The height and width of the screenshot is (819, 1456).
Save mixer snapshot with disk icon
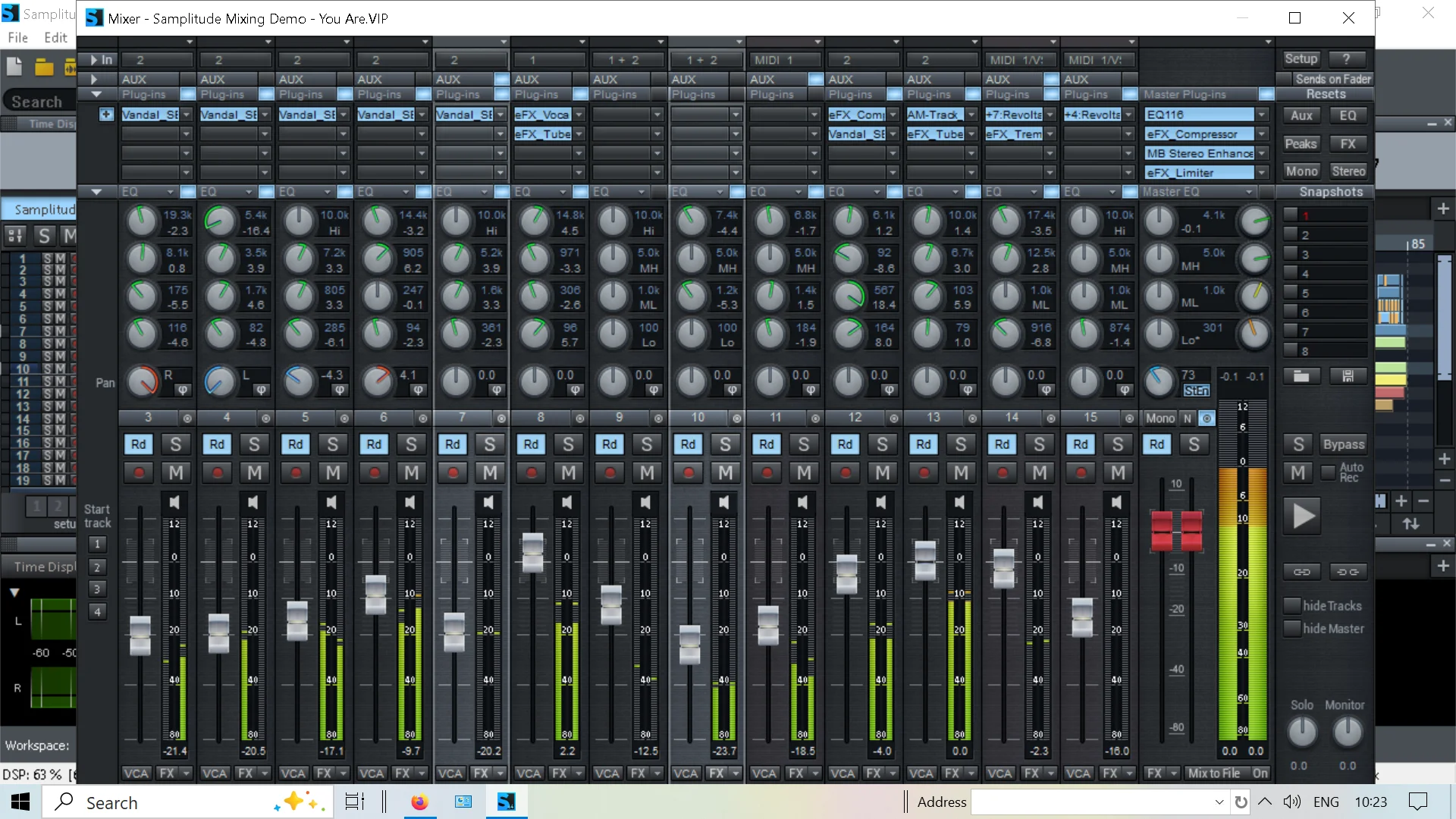[x=1348, y=376]
